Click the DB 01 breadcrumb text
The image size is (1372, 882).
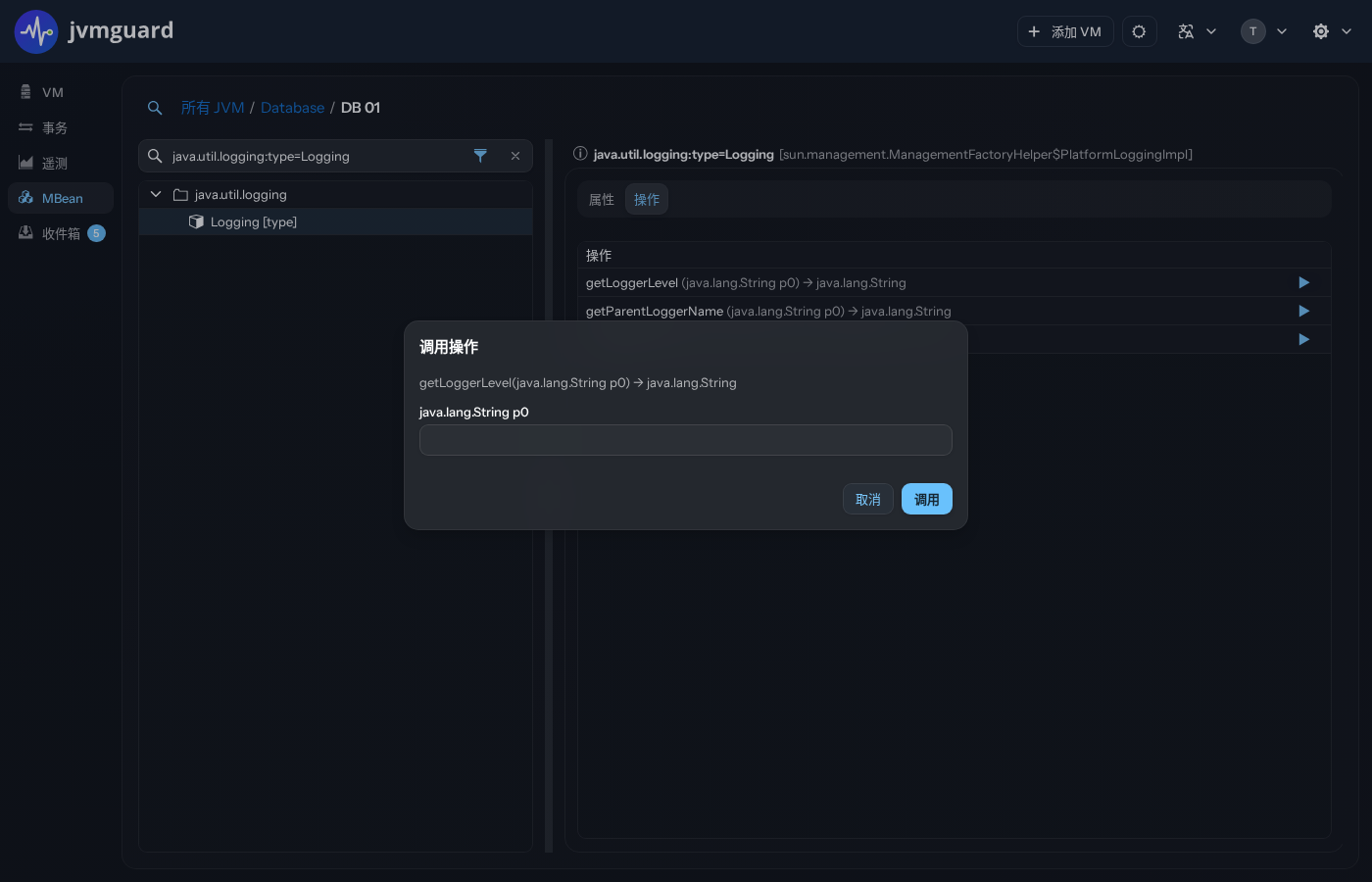pyautogui.click(x=361, y=108)
